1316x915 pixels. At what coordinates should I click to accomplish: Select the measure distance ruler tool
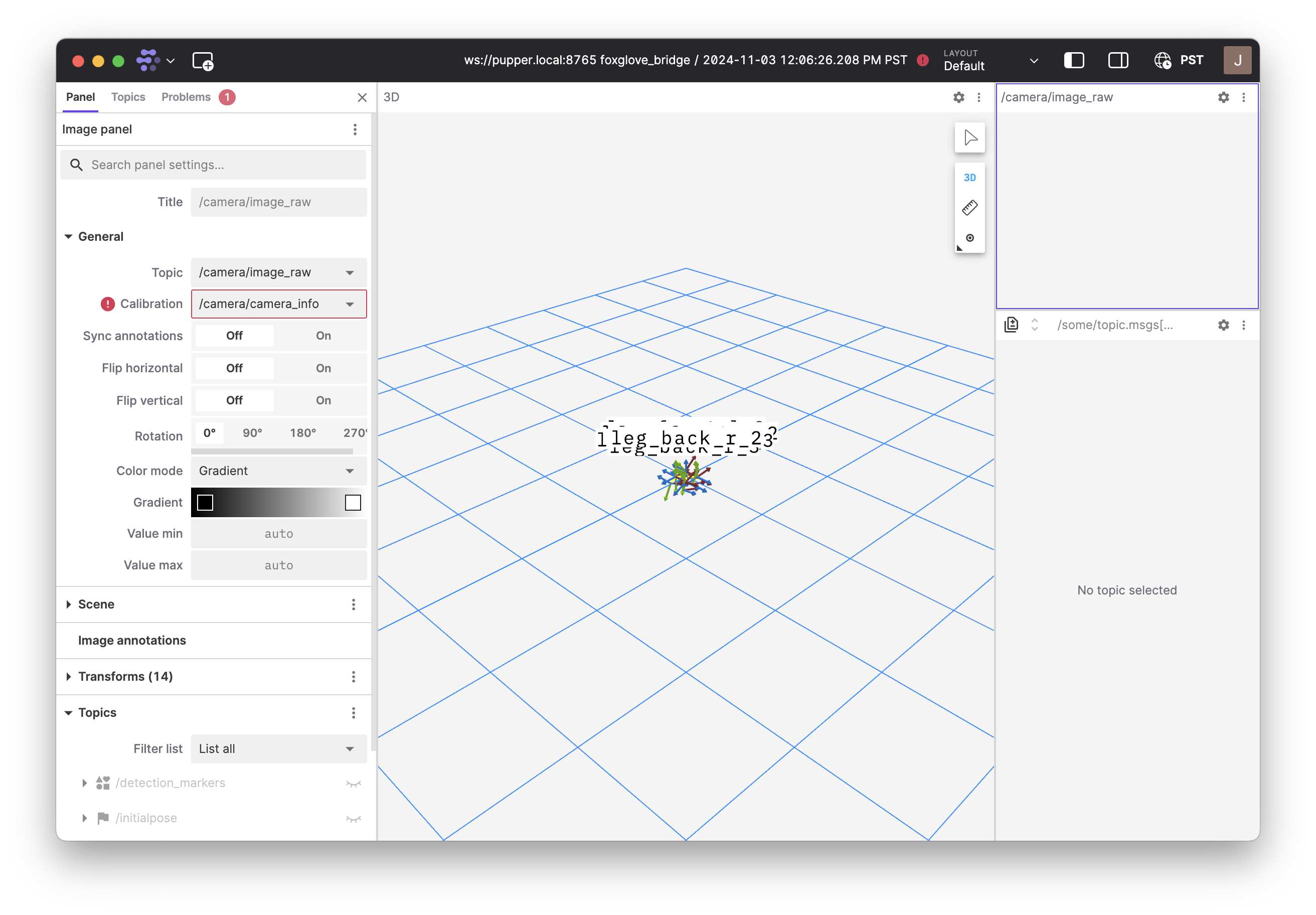point(969,208)
